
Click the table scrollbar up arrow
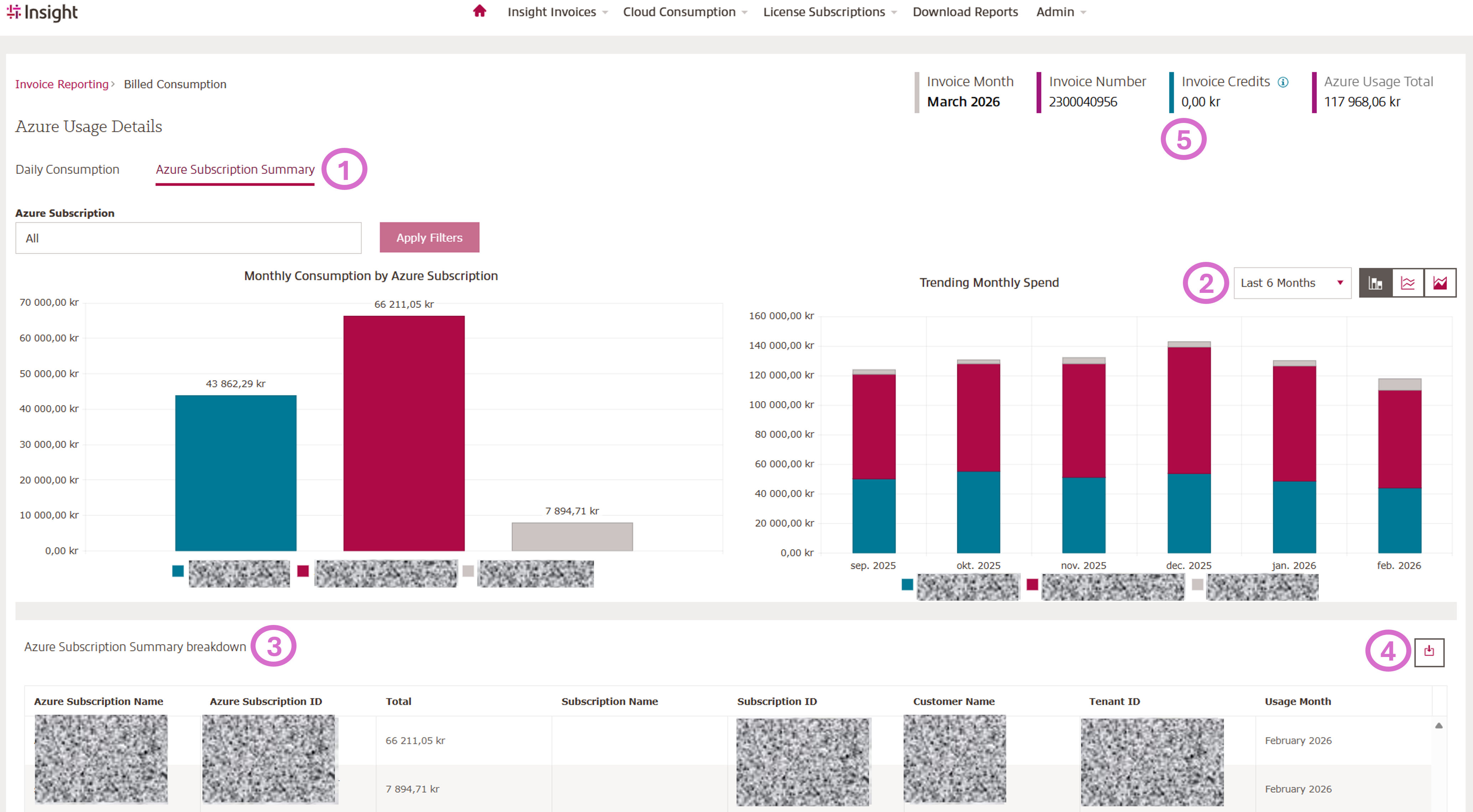pyautogui.click(x=1439, y=726)
